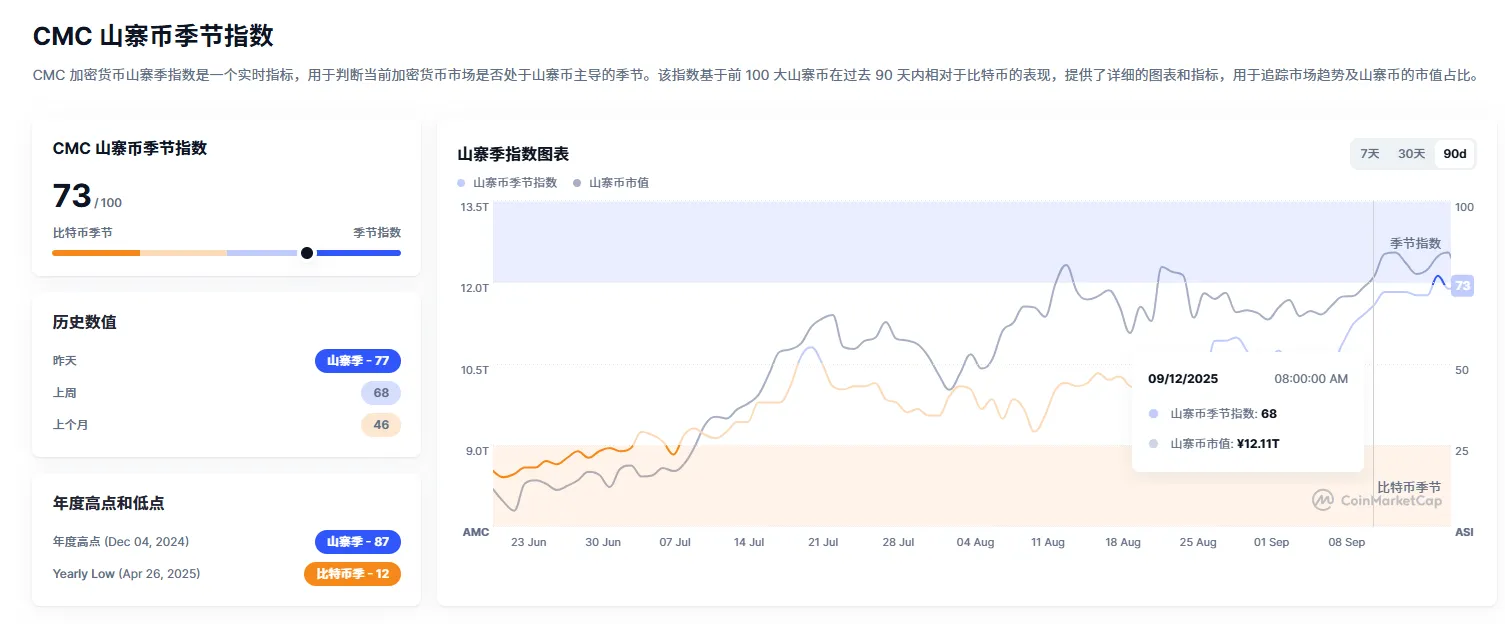1505x624 pixels.
Task: Click the 68 last week badge
Action: point(380,393)
